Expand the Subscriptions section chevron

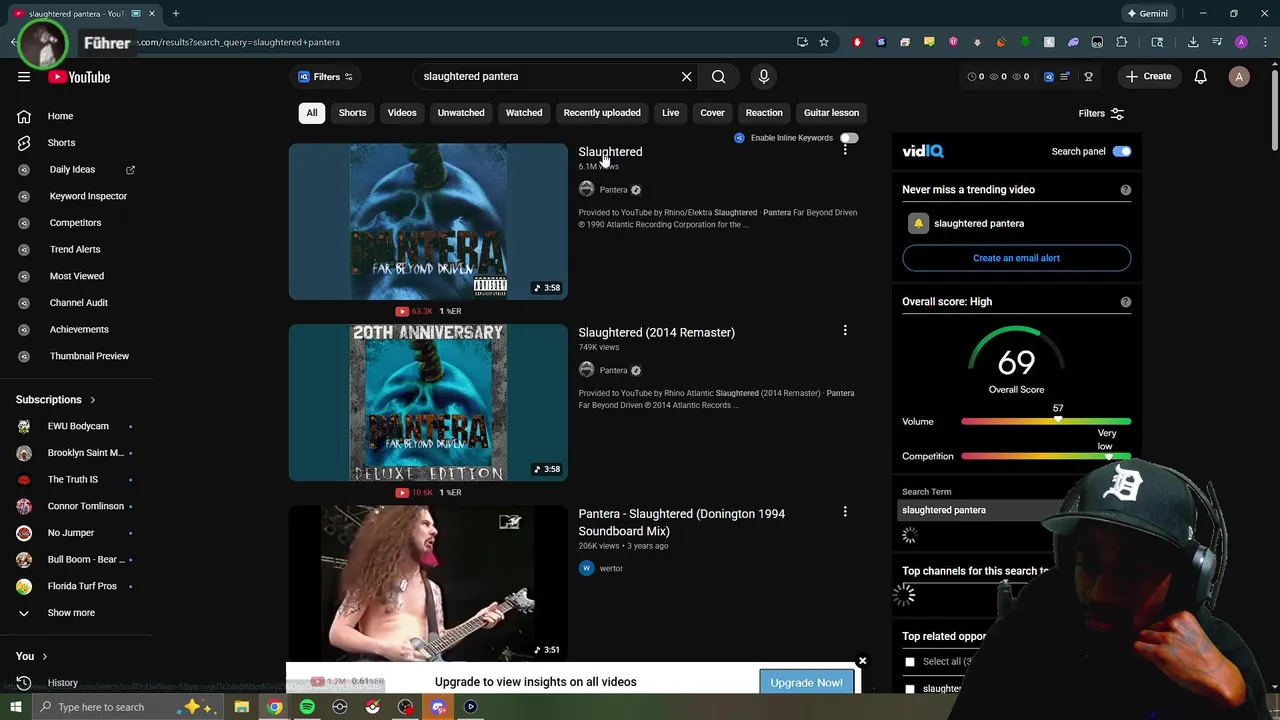click(93, 400)
